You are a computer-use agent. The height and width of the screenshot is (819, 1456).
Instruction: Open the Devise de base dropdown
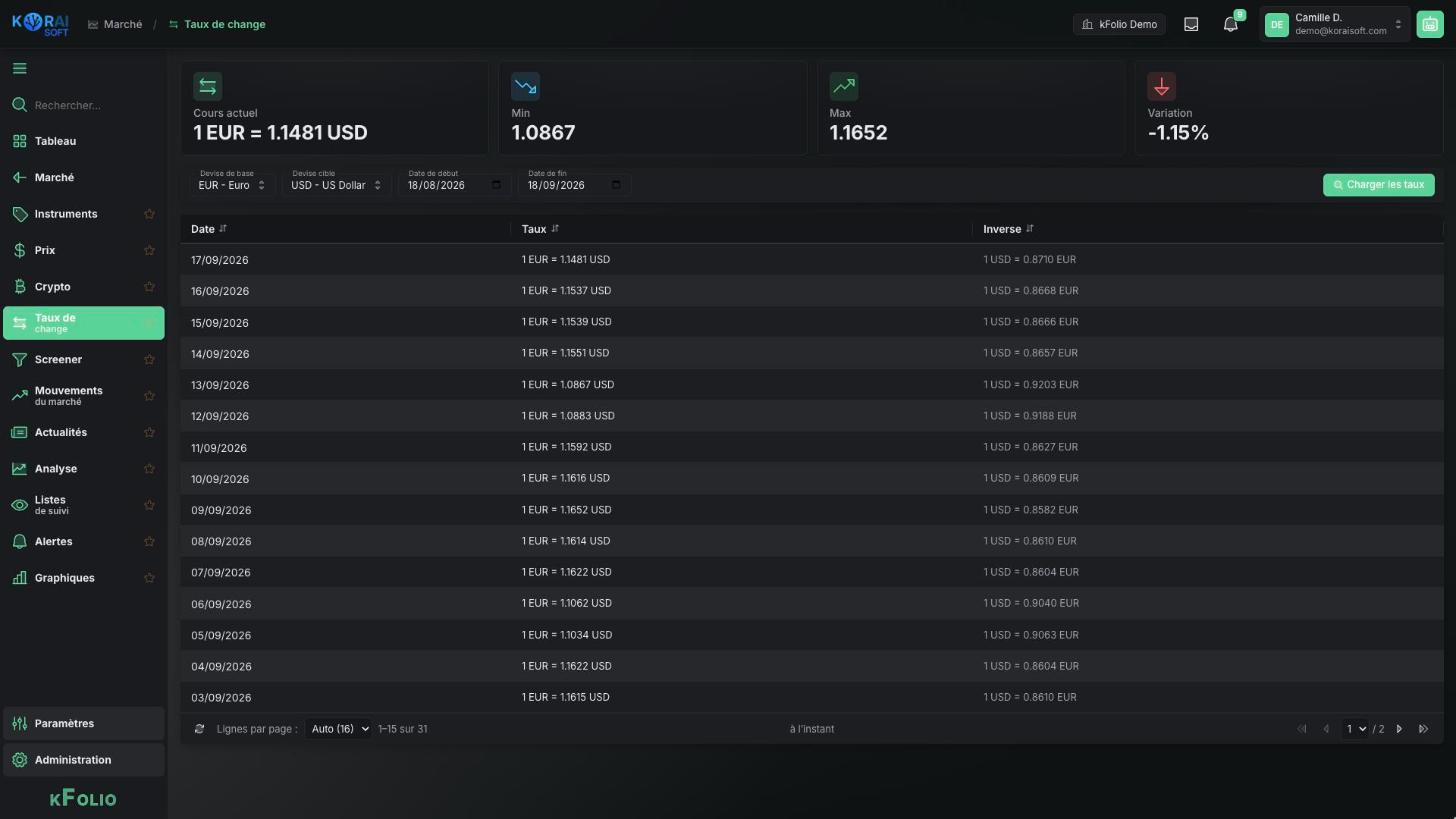coord(232,185)
